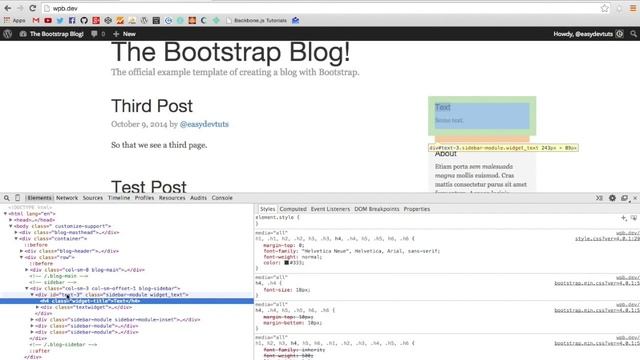Switch to the Elements panel tab

pos(40,198)
